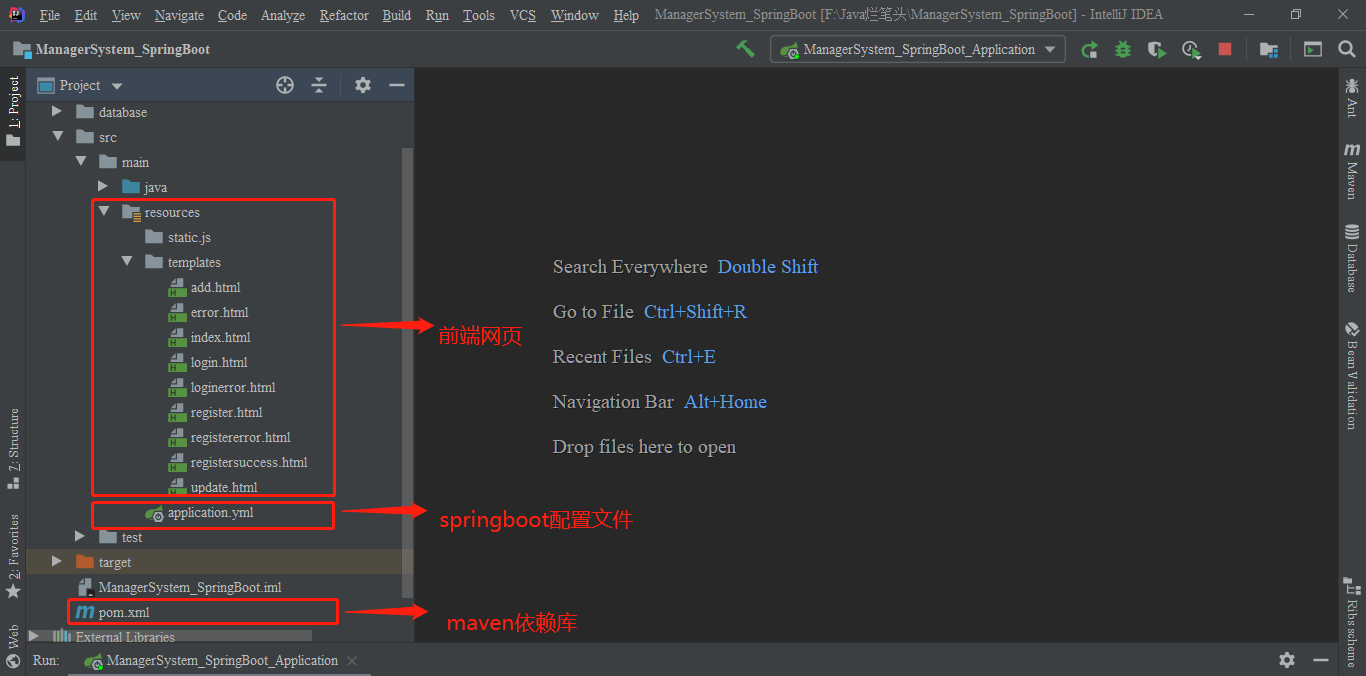Open the Analyze menu
This screenshot has height=676, width=1366.
pyautogui.click(x=283, y=15)
